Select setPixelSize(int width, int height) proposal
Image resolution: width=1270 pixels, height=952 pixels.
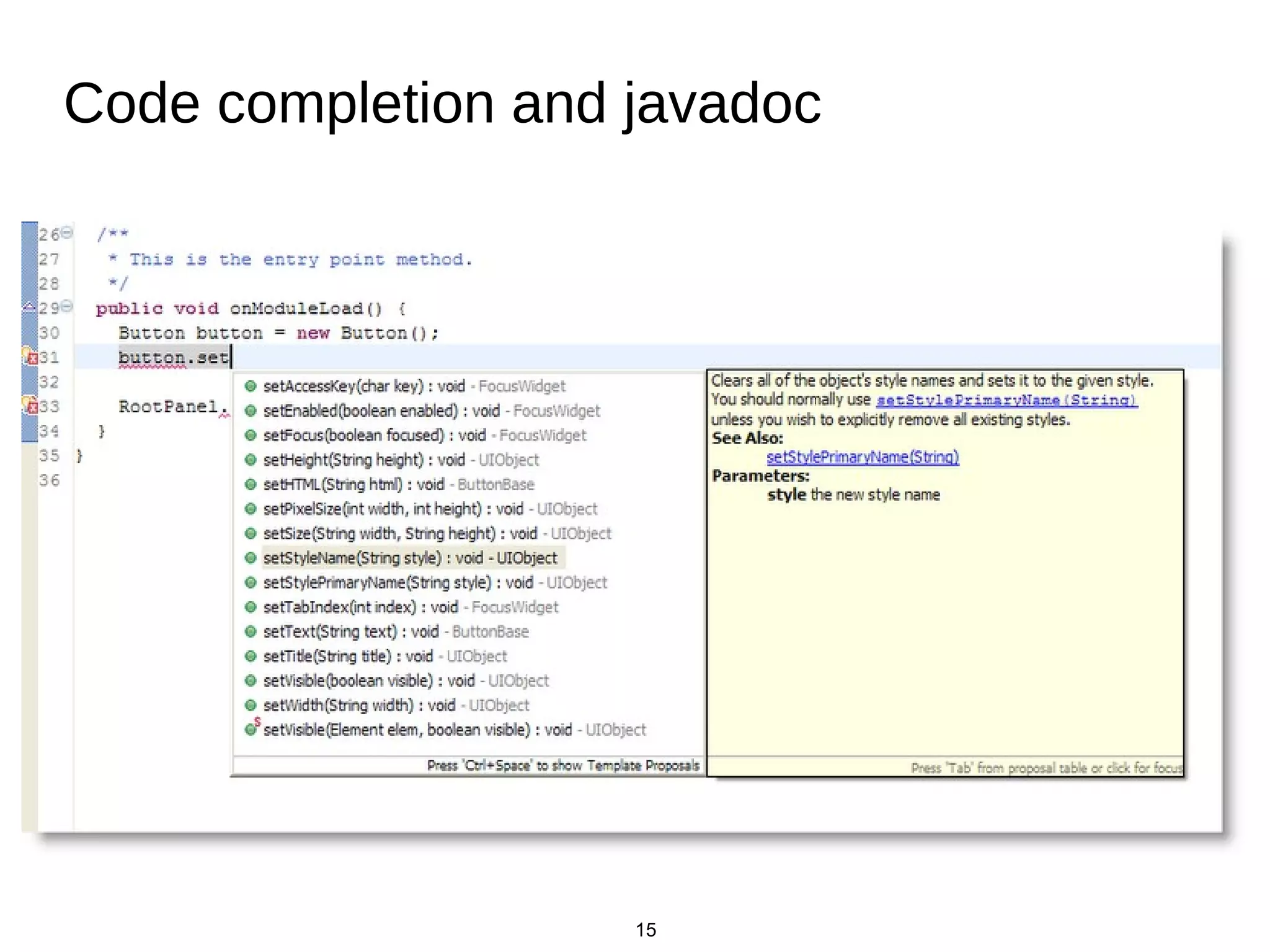tap(430, 509)
